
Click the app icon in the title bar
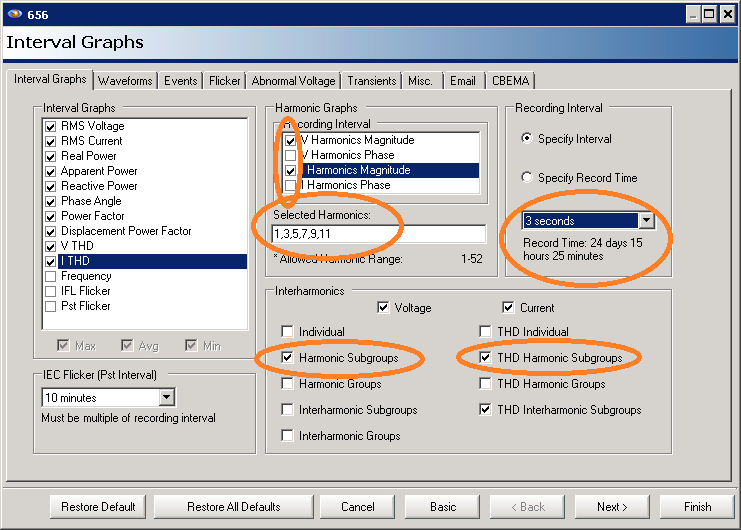[14, 14]
